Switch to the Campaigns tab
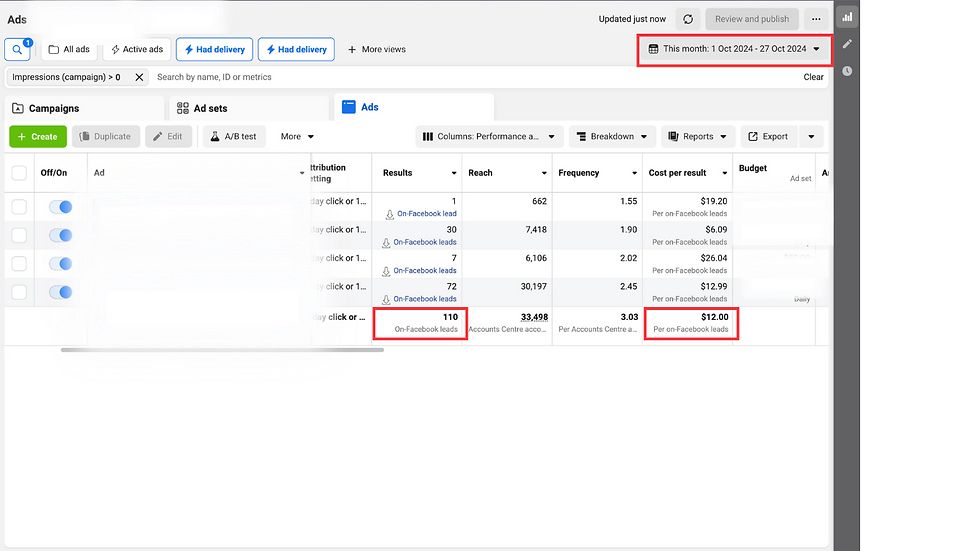The image size is (980, 551). coord(84,108)
